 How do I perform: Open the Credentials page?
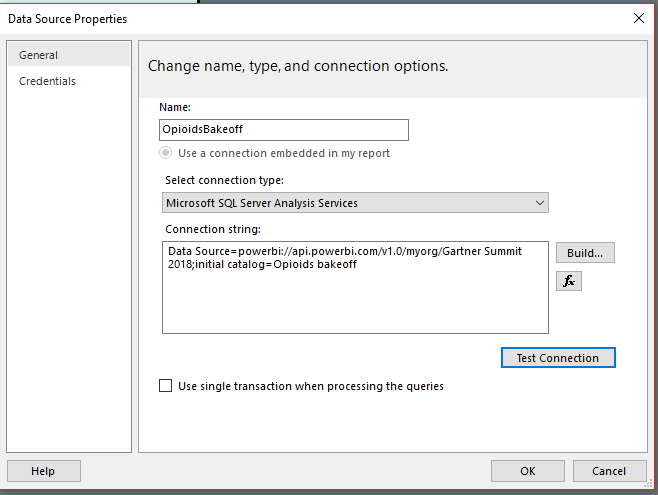click(47, 81)
